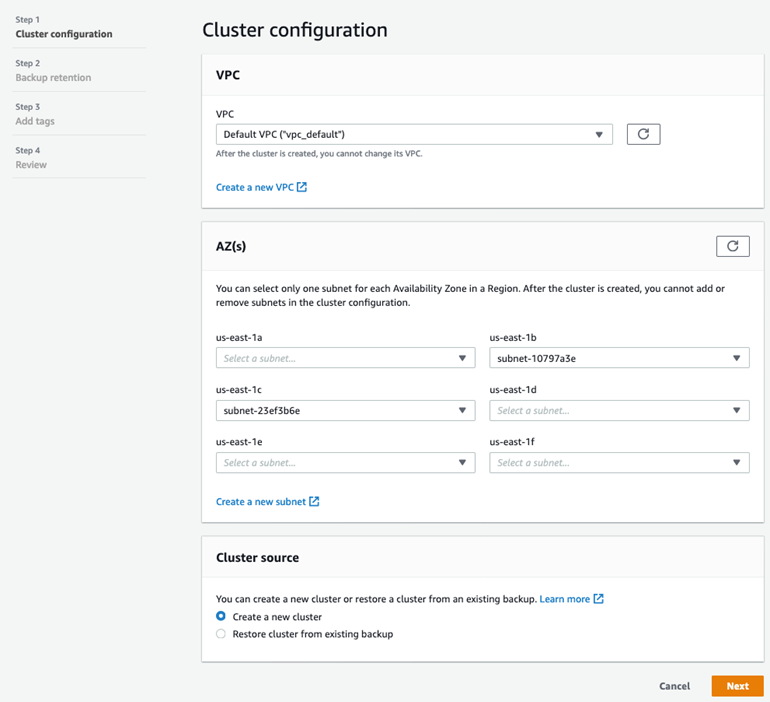Click external-link icon beside Create a new VPC

302,187
